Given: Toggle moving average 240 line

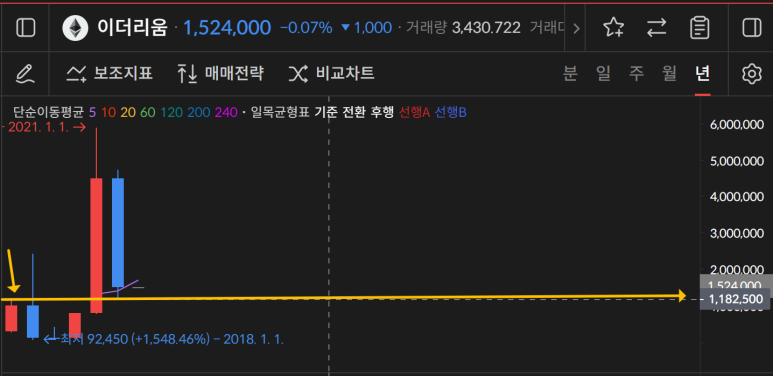Looking at the screenshot, I should [226, 112].
